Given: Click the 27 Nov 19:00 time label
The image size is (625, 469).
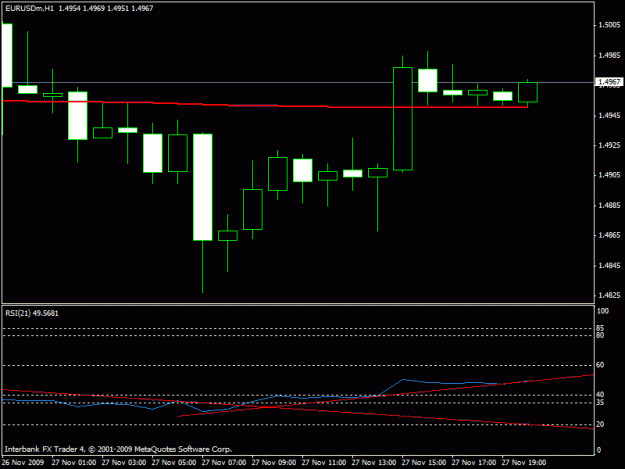Looking at the screenshot, I should pyautogui.click(x=524, y=462).
